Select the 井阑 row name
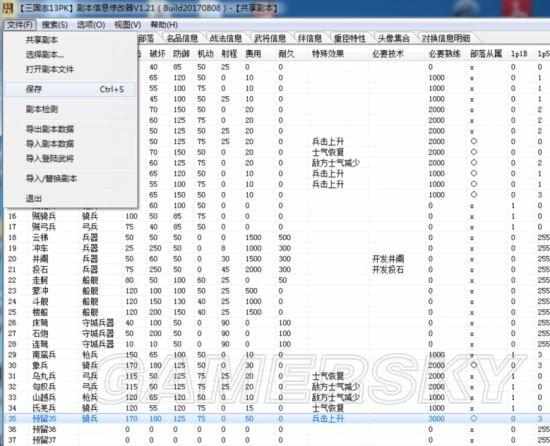The height and width of the screenshot is (446, 550). coord(40,259)
